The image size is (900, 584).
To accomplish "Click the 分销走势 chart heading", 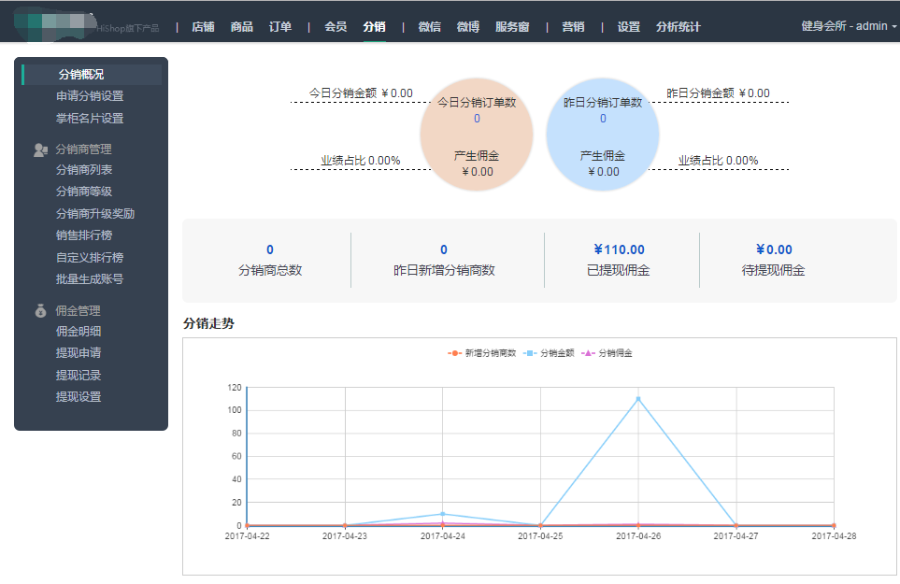I will tap(208, 323).
